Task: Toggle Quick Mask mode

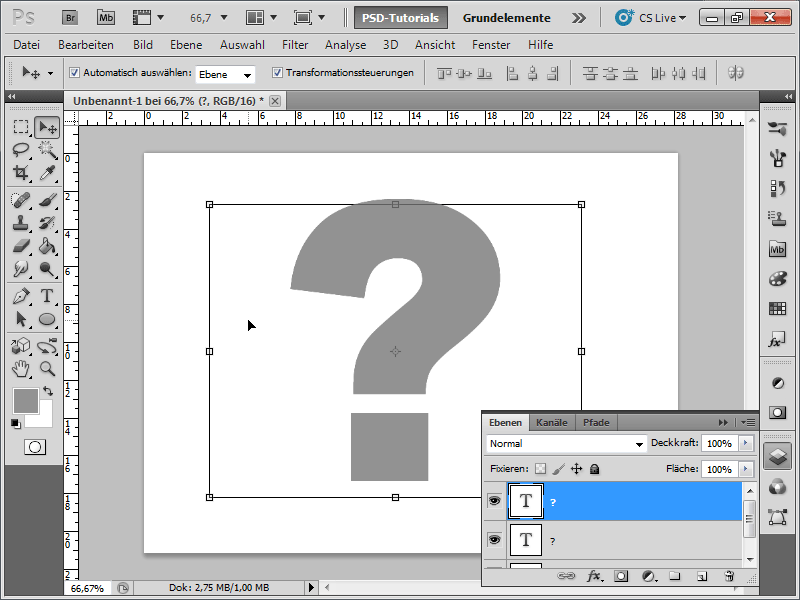Action: 35,447
